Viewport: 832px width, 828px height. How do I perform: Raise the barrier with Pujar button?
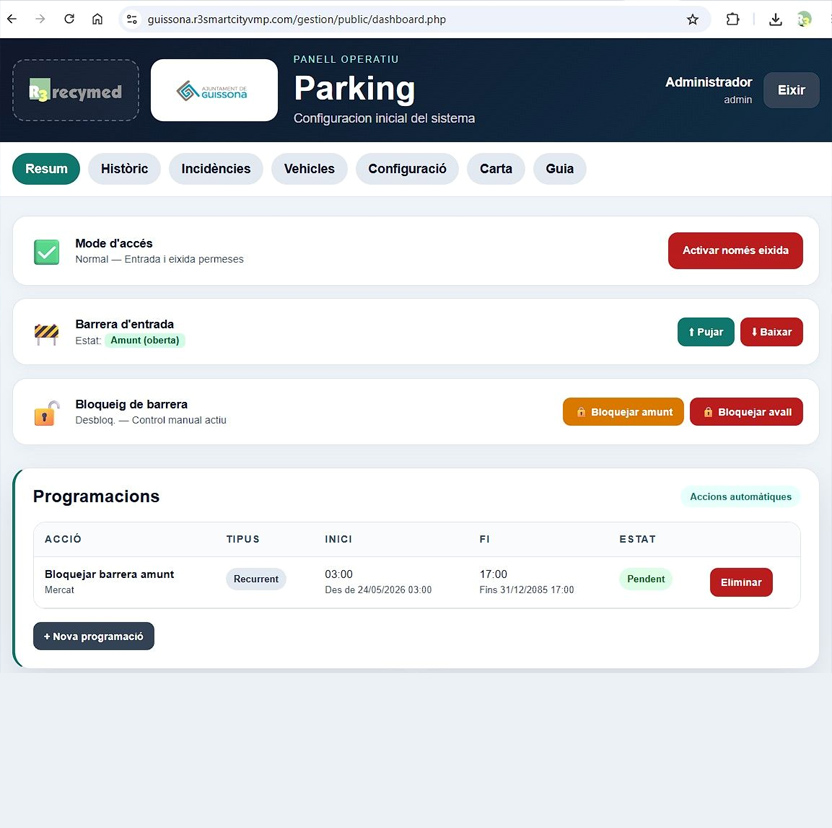tap(706, 332)
